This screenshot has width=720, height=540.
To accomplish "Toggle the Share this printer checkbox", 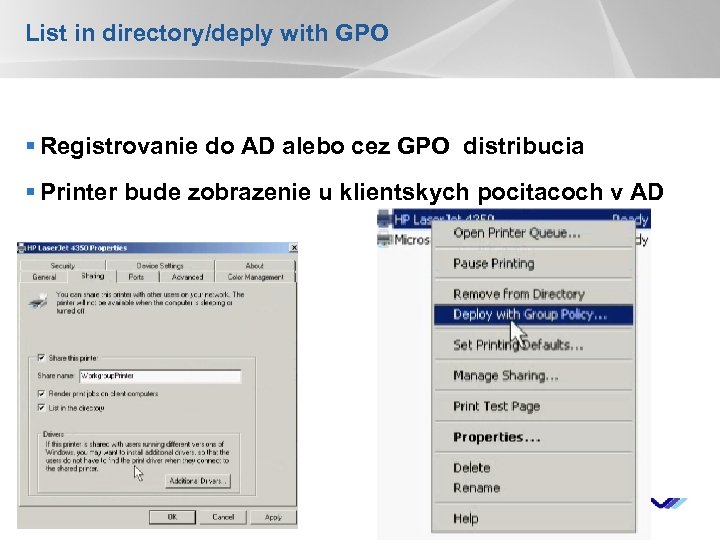I will pyautogui.click(x=41, y=358).
